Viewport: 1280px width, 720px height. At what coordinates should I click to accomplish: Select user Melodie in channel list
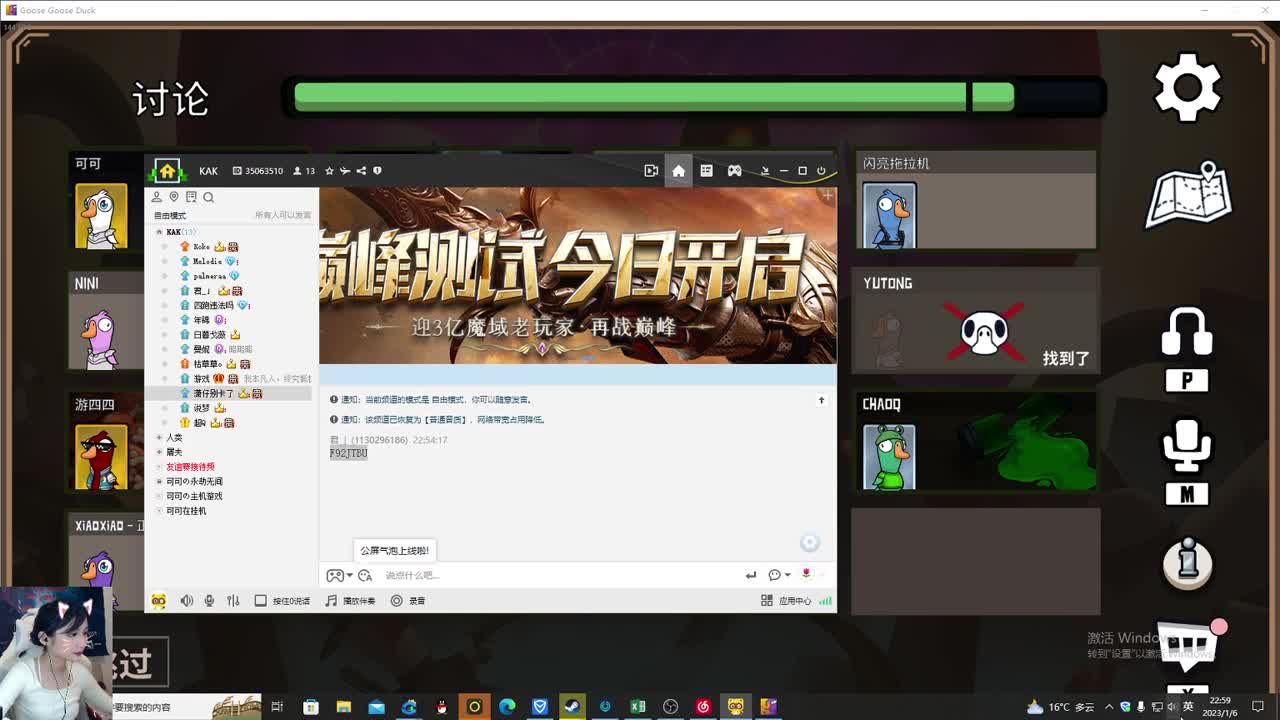pos(207,261)
